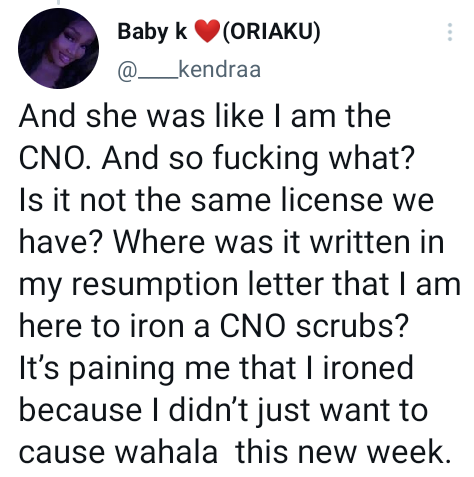
Task: Click the line "have? Where was it written in"
Action: [x=232, y=242]
